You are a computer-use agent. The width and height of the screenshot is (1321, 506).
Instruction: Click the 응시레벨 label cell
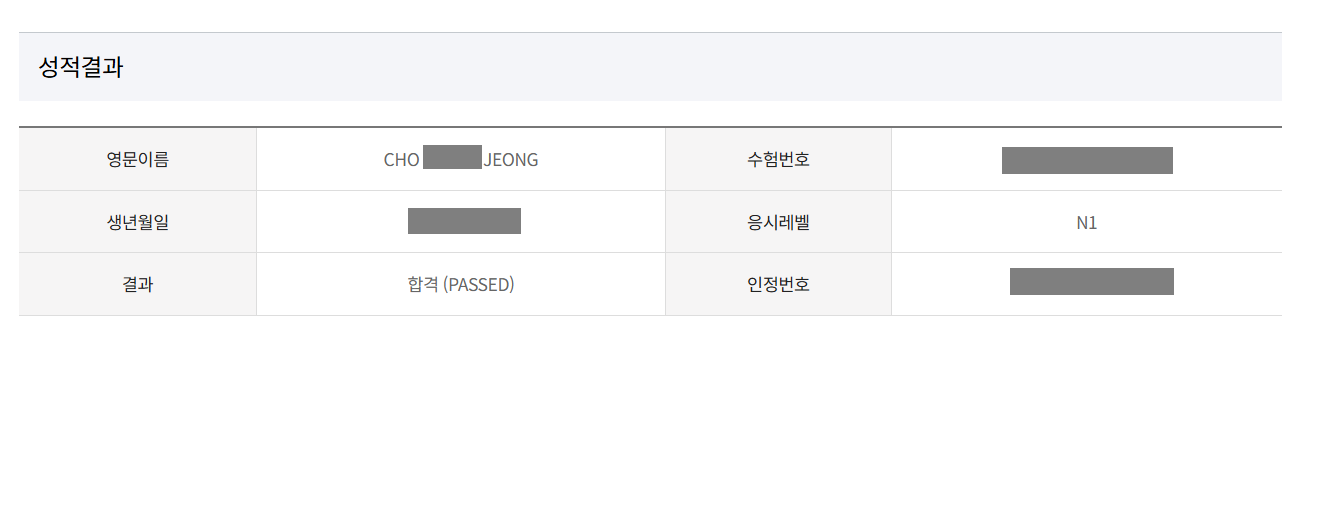tap(778, 222)
